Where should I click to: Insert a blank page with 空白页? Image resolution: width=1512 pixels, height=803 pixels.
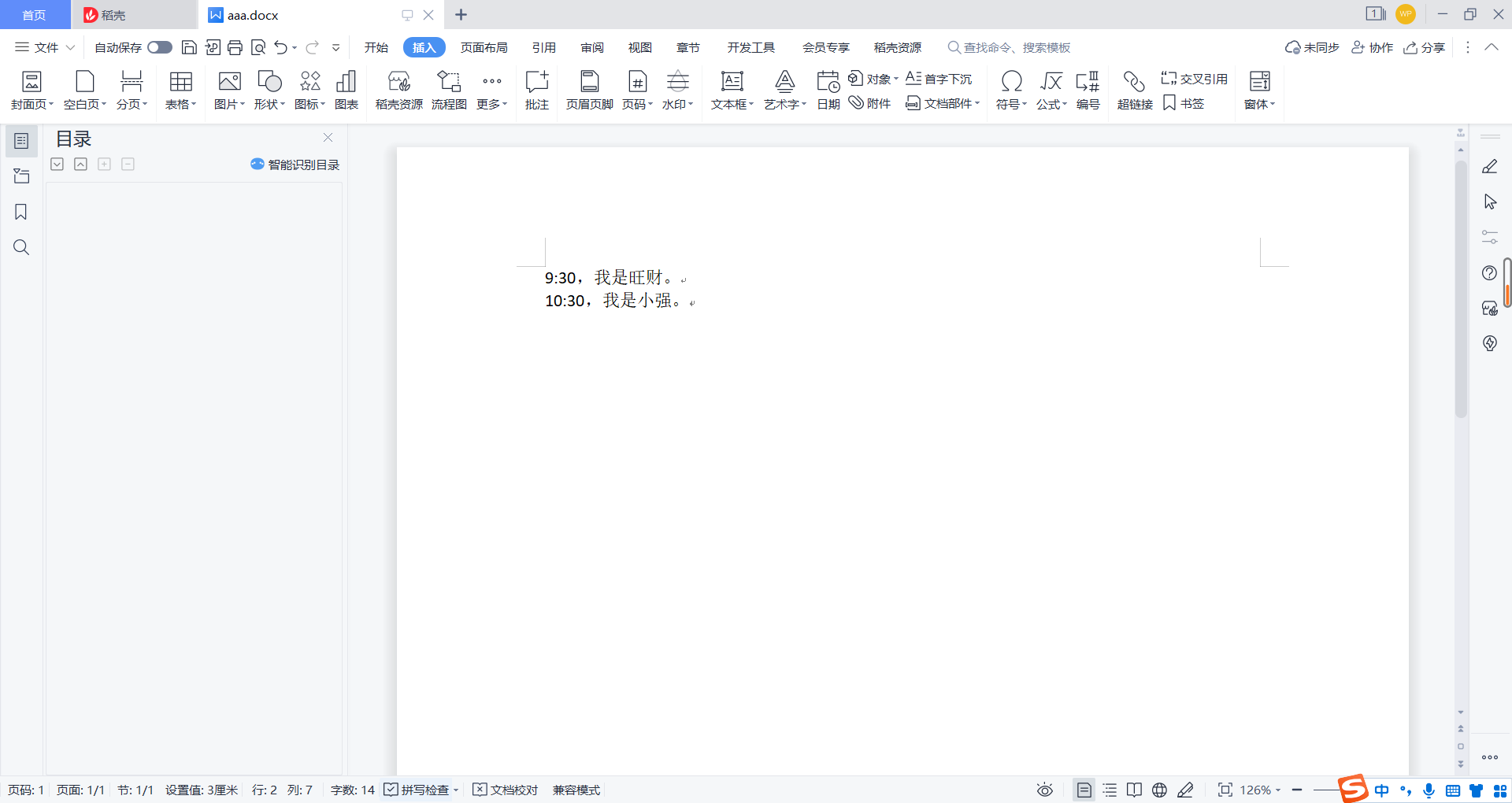tap(84, 90)
